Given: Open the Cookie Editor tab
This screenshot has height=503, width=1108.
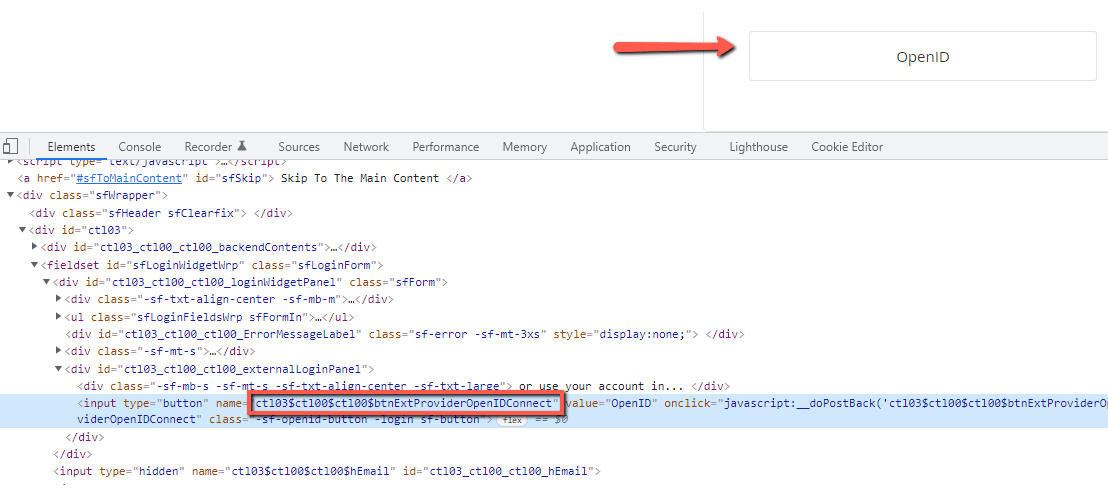Looking at the screenshot, I should (x=847, y=147).
